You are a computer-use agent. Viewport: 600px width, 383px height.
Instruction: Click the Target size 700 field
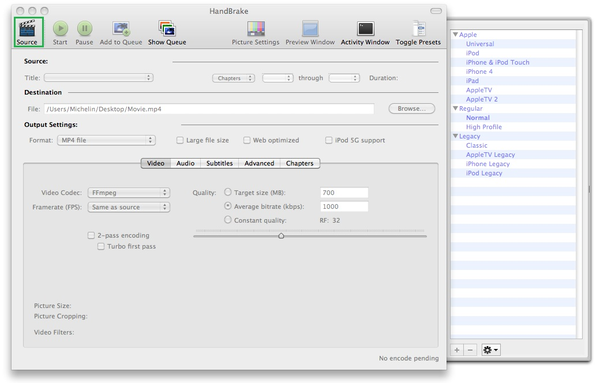pos(344,192)
